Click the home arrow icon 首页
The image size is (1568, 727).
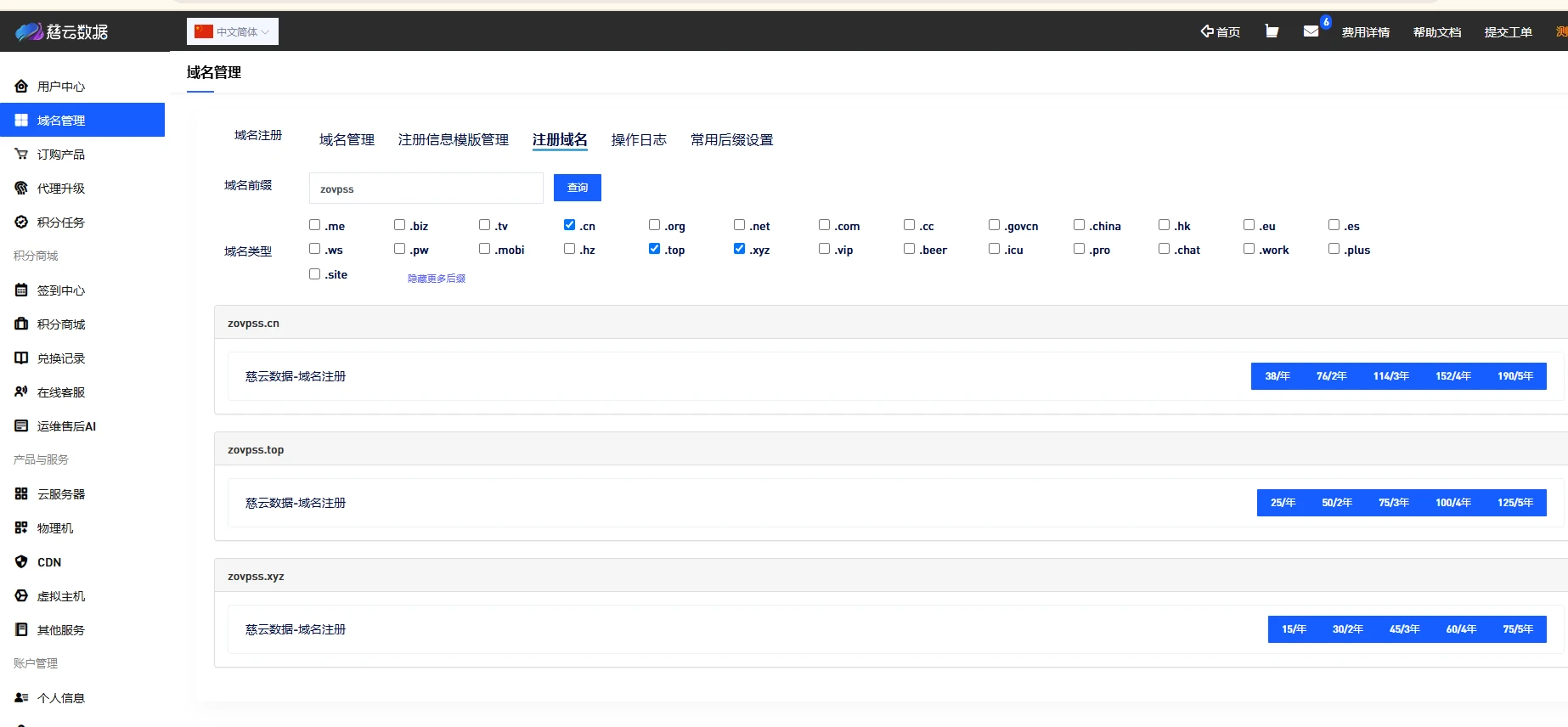click(1207, 31)
